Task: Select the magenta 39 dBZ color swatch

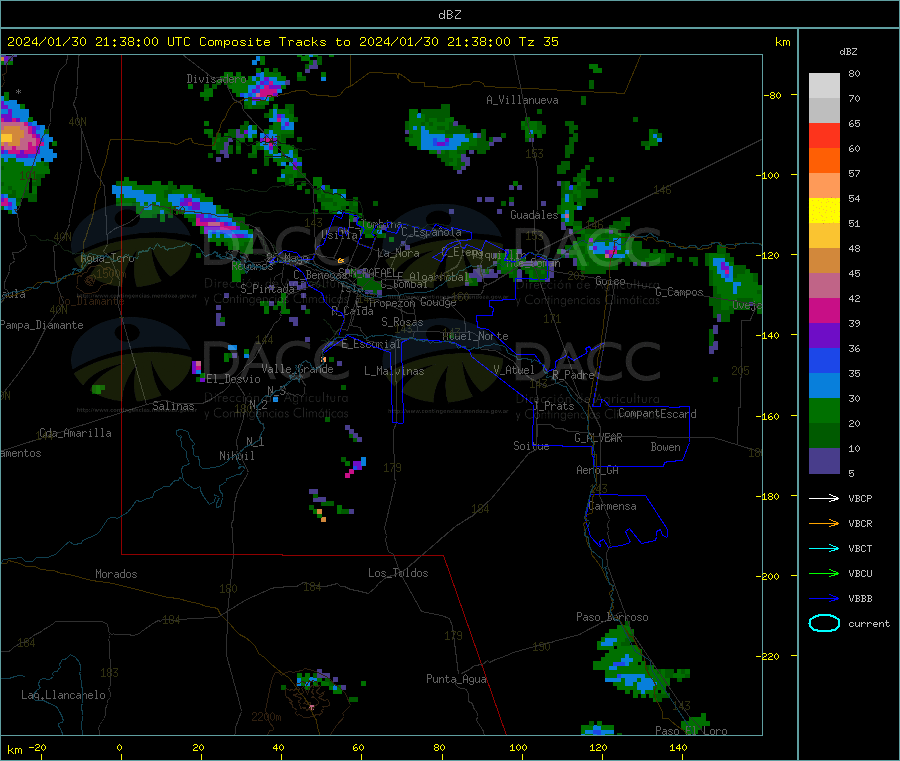Action: (824, 310)
